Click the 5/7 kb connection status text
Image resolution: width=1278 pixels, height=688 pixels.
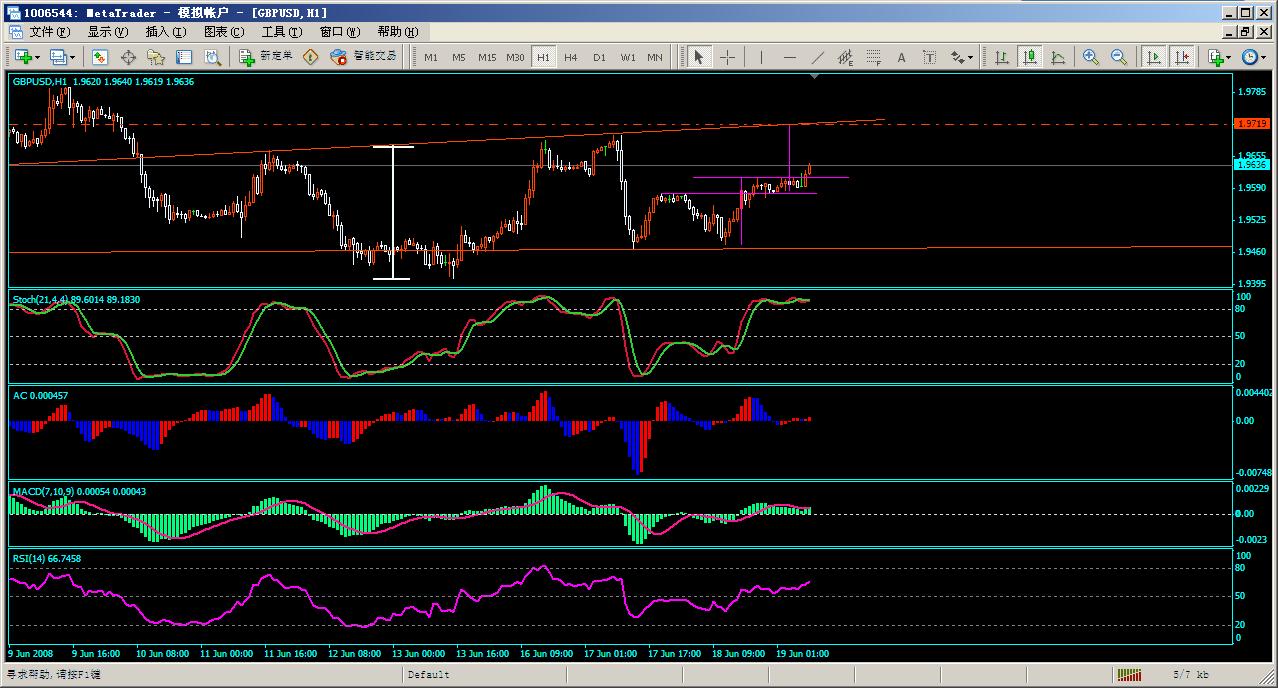(1190, 674)
